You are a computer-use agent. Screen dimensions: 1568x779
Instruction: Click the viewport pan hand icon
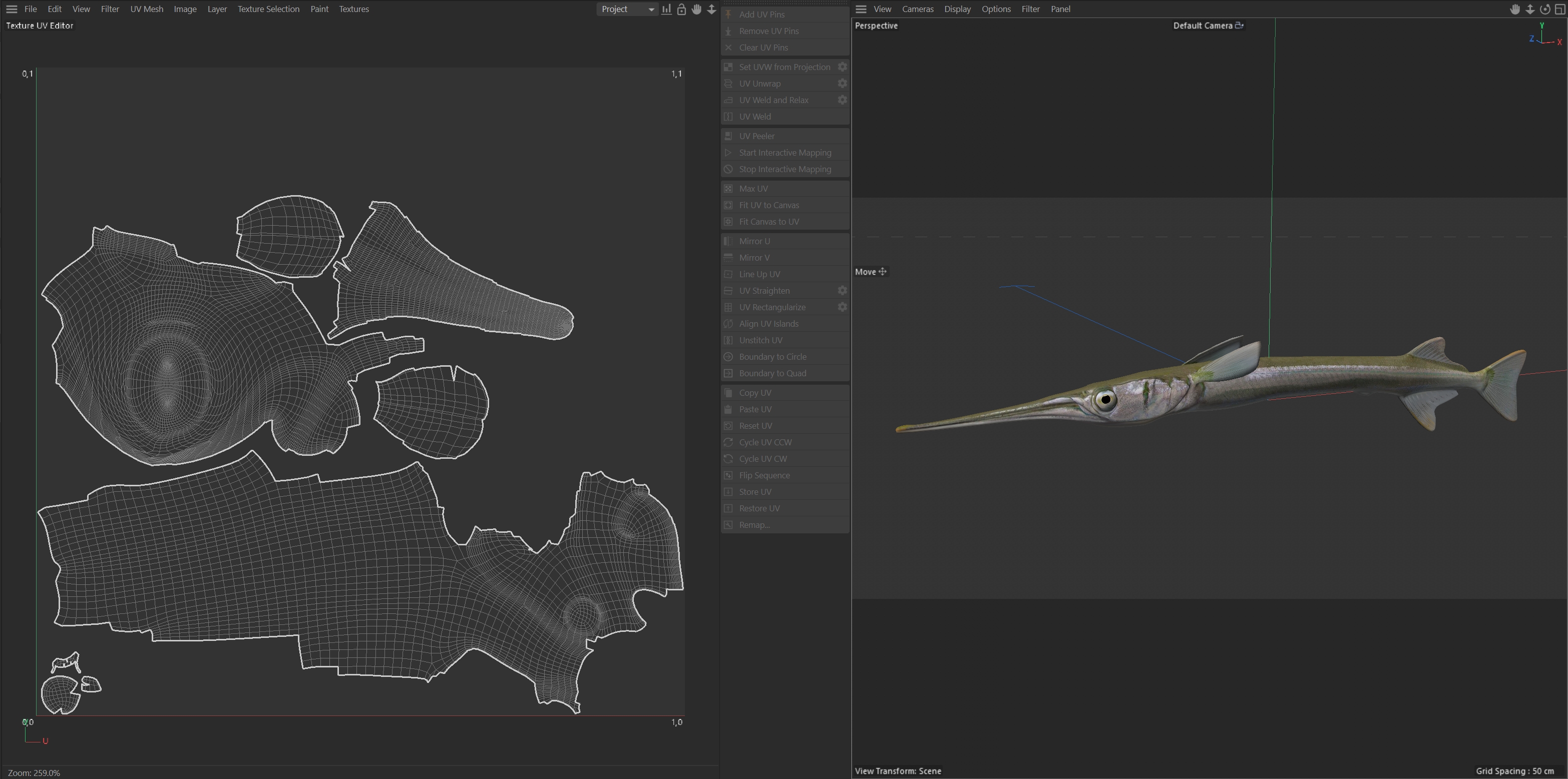pos(1515,9)
